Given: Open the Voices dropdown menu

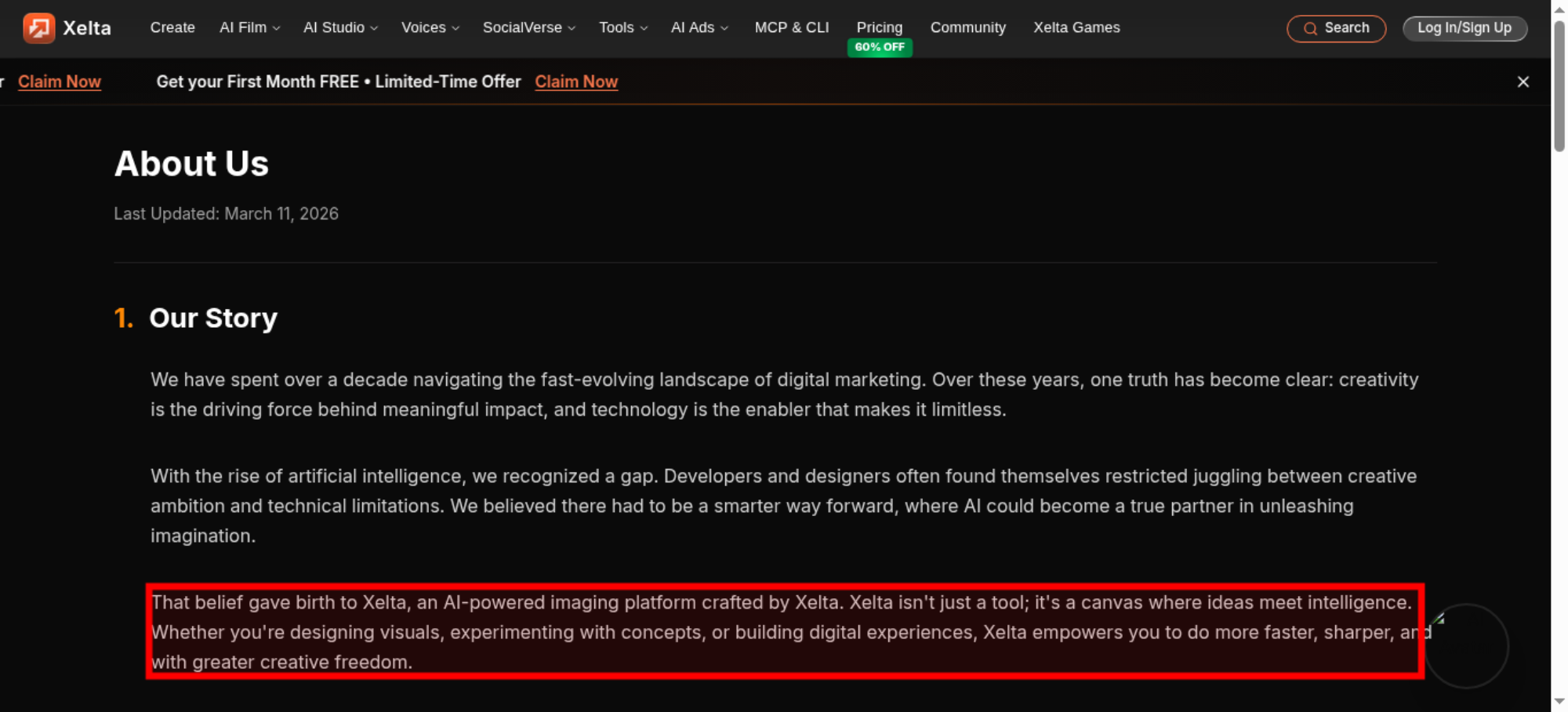Looking at the screenshot, I should point(430,27).
